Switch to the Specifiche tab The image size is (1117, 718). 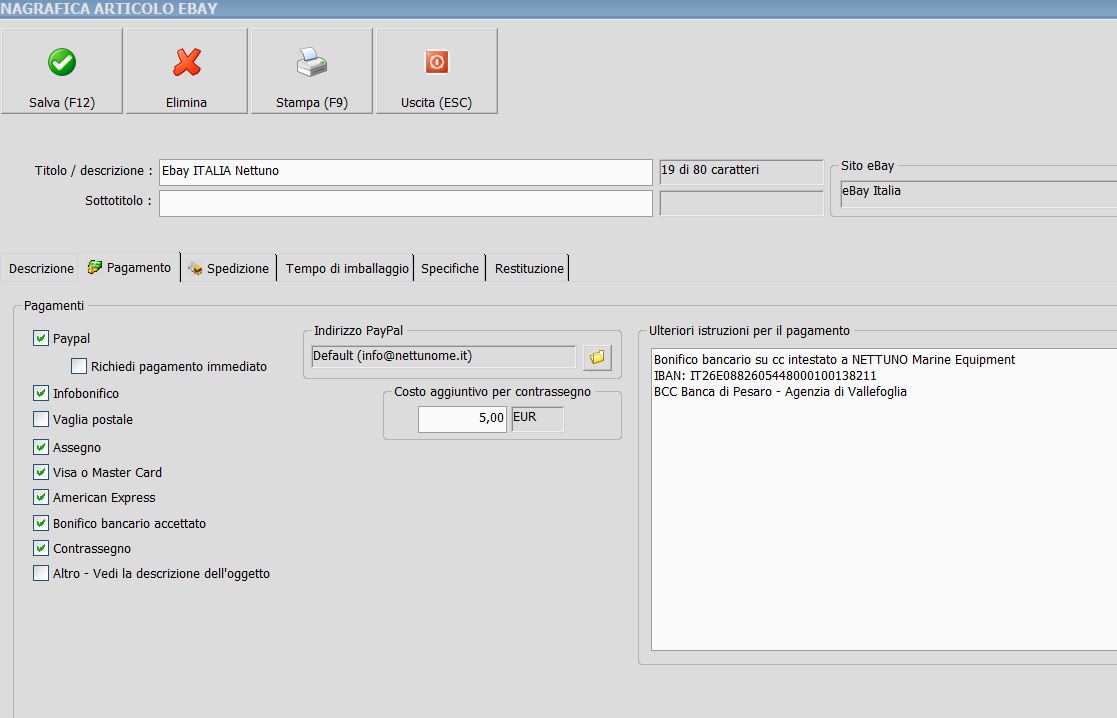450,269
